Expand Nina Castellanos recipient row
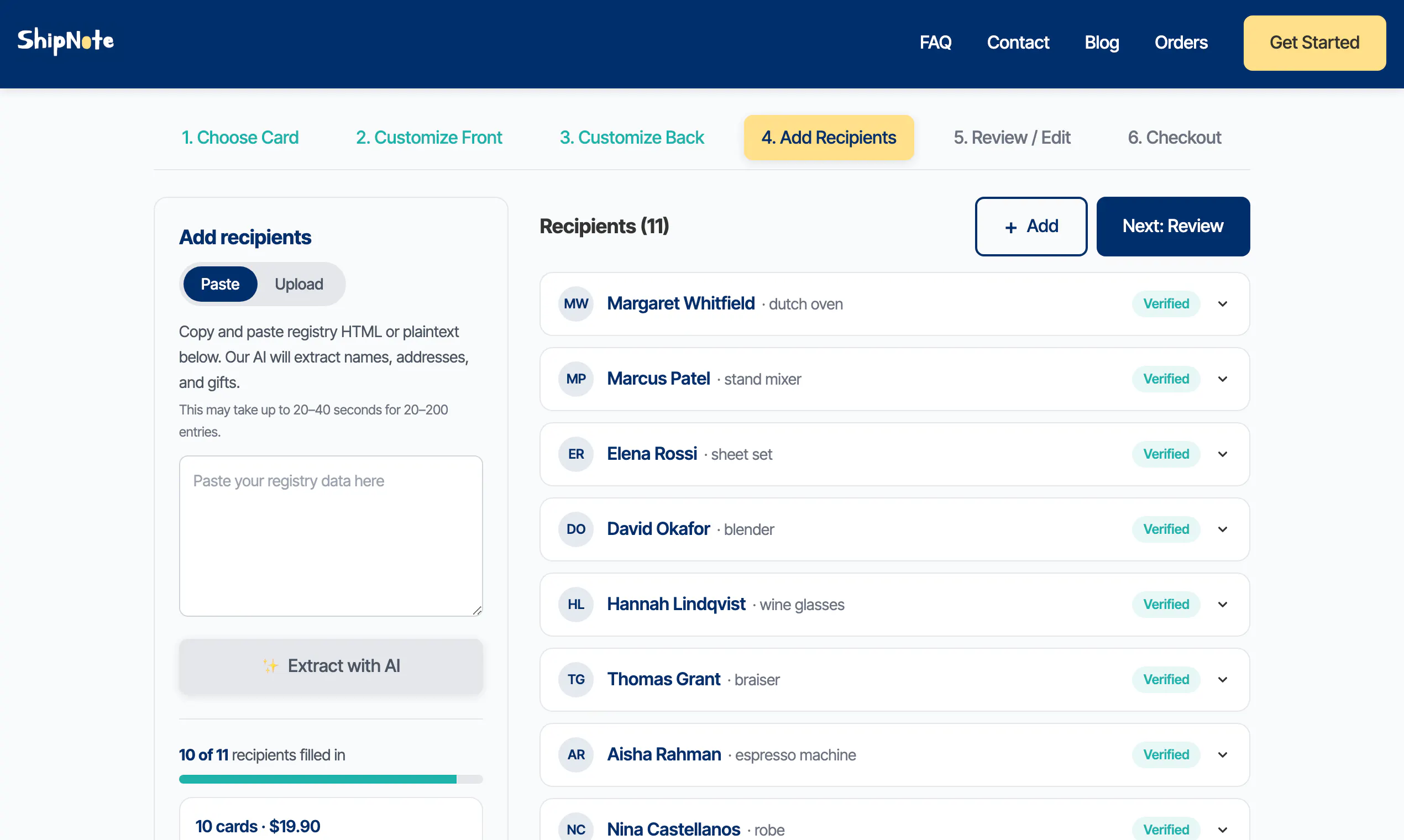1404x840 pixels. point(1223,830)
